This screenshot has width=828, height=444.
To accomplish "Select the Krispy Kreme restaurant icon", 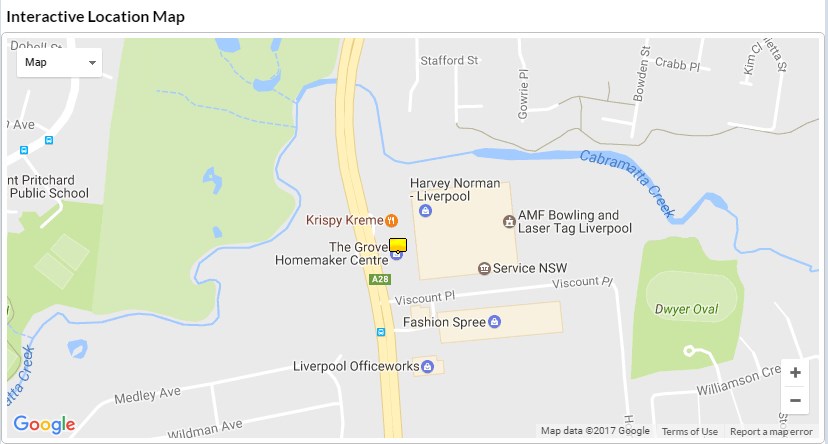I will click(x=391, y=220).
